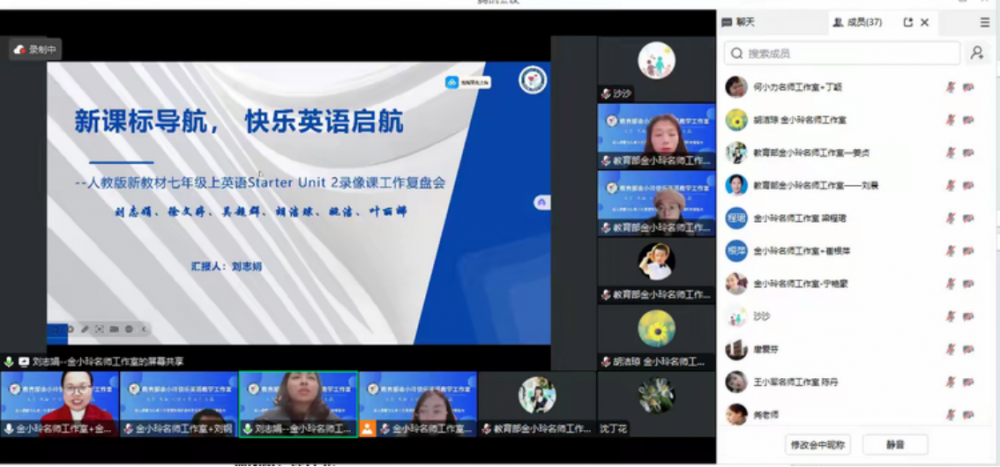
Task: Select member 胡洁琼 金小玲名师工作室 in list
Action: tap(855, 119)
